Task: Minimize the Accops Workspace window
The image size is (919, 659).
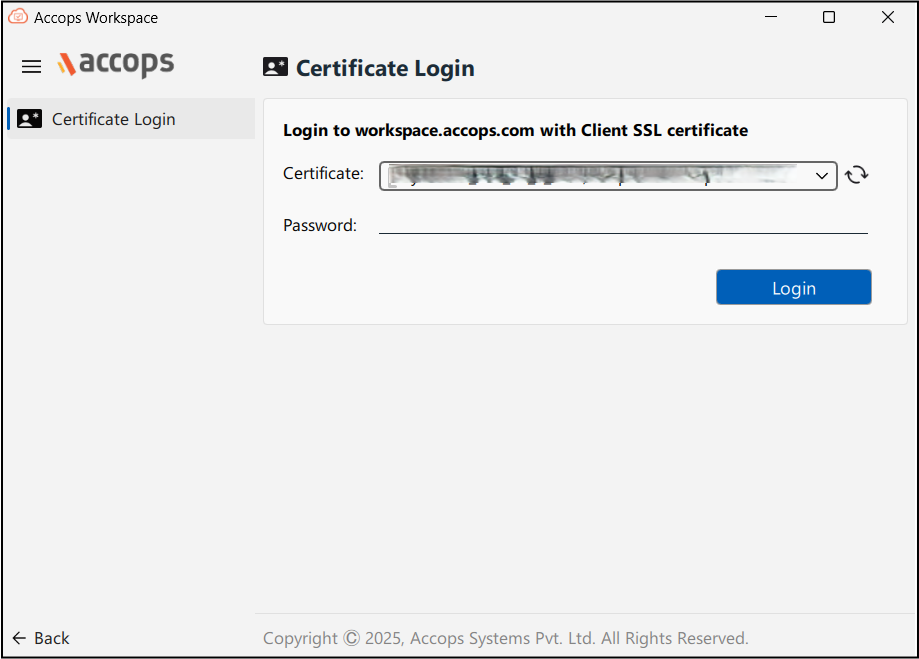Action: [771, 17]
